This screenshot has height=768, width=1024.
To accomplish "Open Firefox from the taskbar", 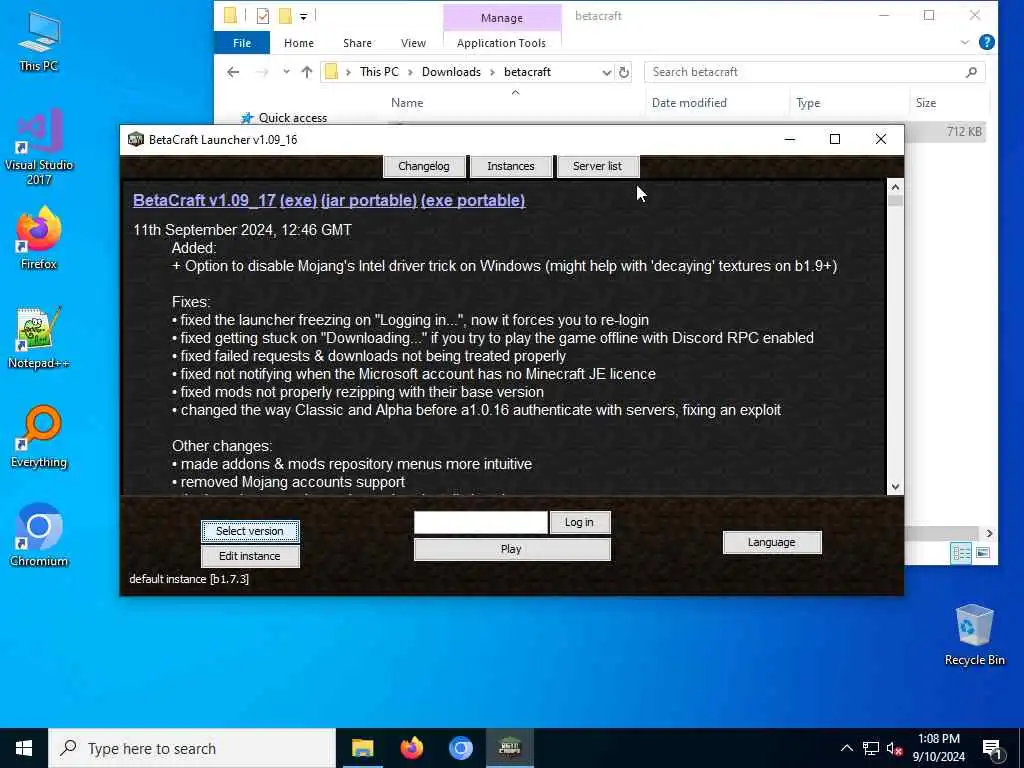I will 411,748.
